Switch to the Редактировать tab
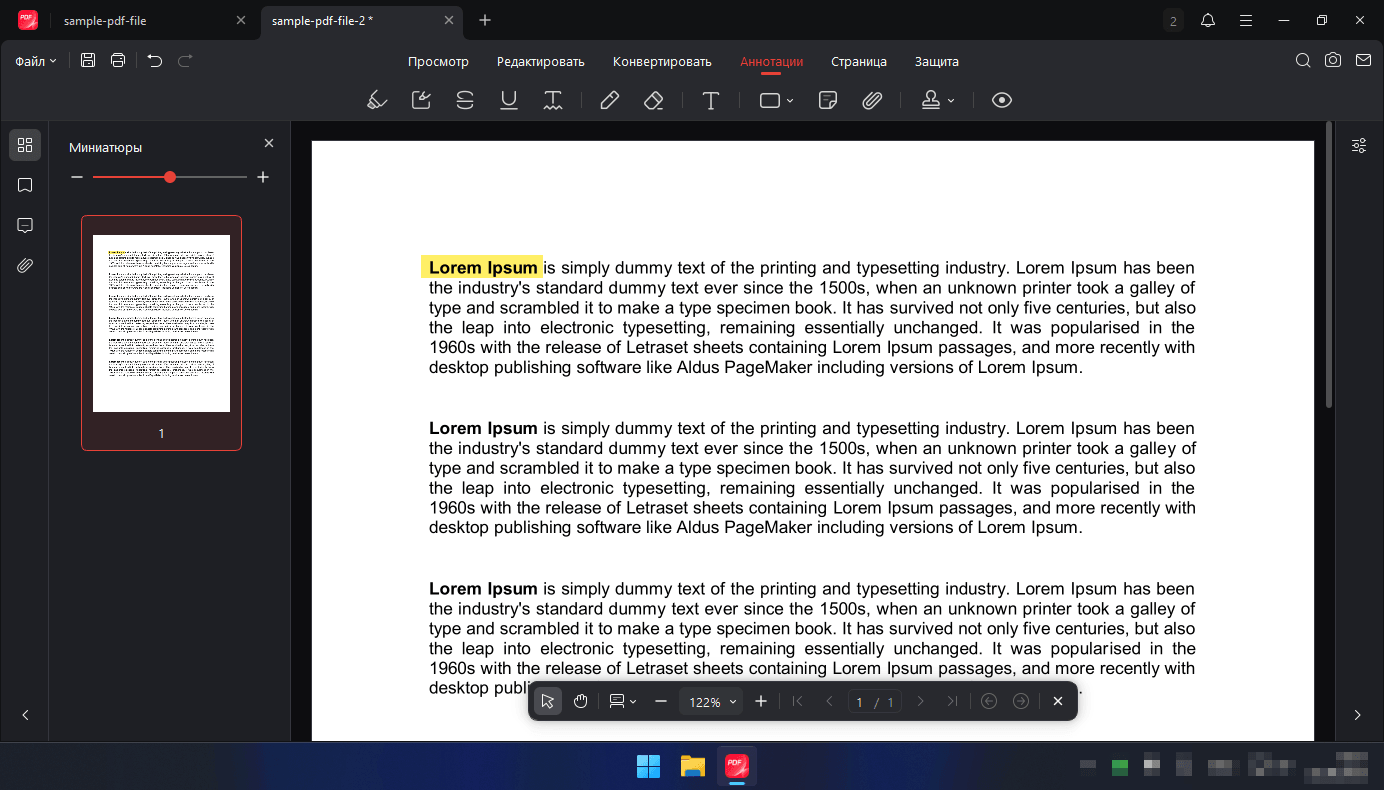Viewport: 1384px width, 790px height. [540, 61]
